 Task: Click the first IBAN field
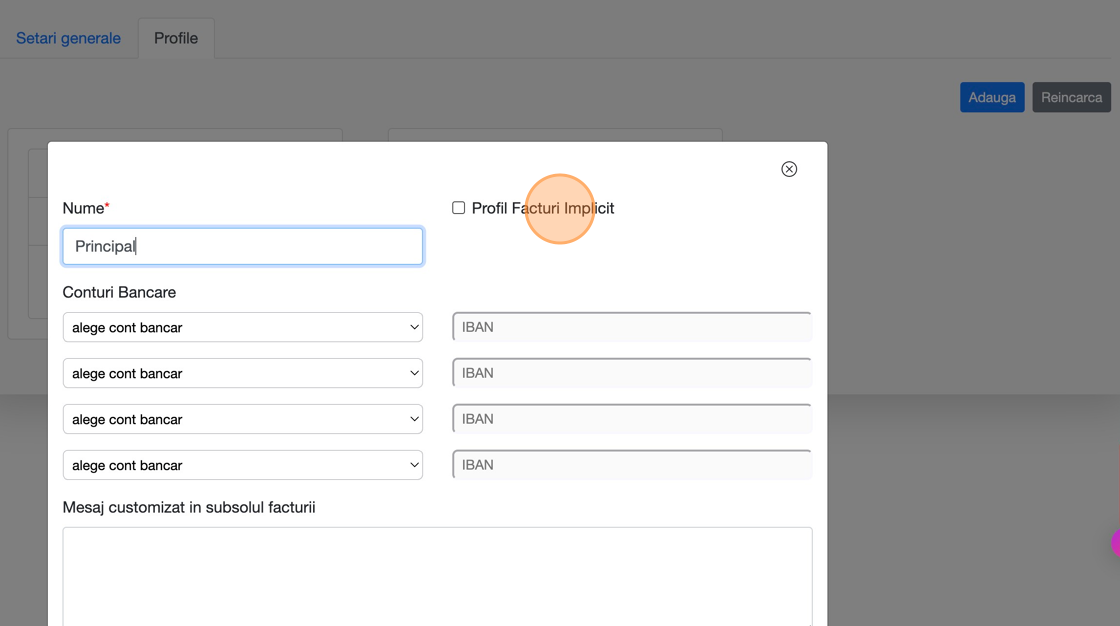tap(632, 327)
